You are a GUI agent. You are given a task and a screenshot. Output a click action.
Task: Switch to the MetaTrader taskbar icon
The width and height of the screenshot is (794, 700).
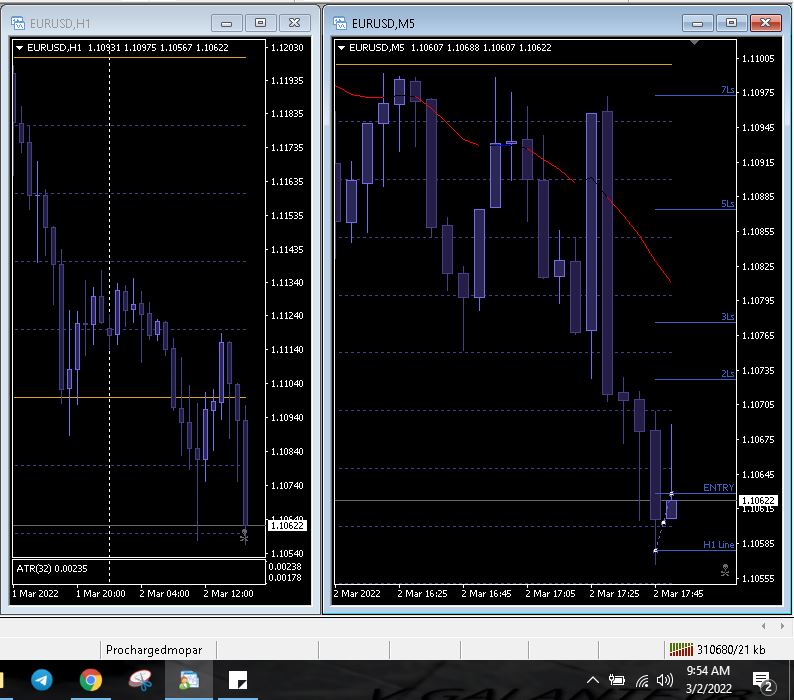click(189, 680)
